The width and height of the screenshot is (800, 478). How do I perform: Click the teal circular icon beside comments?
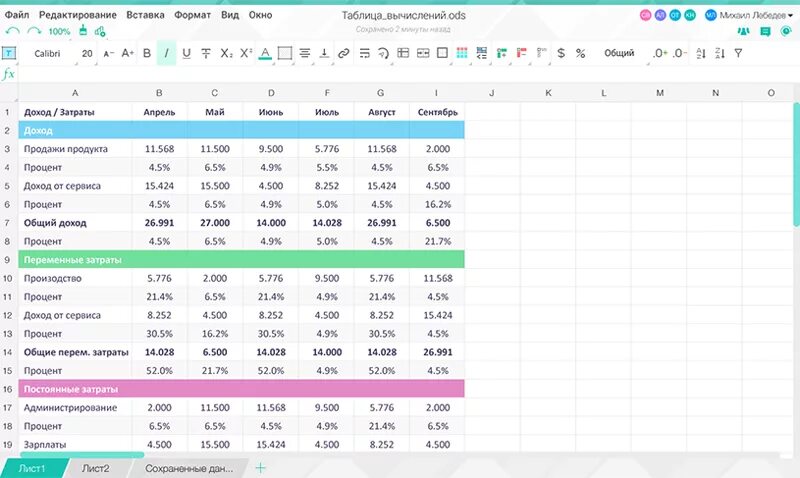point(786,31)
